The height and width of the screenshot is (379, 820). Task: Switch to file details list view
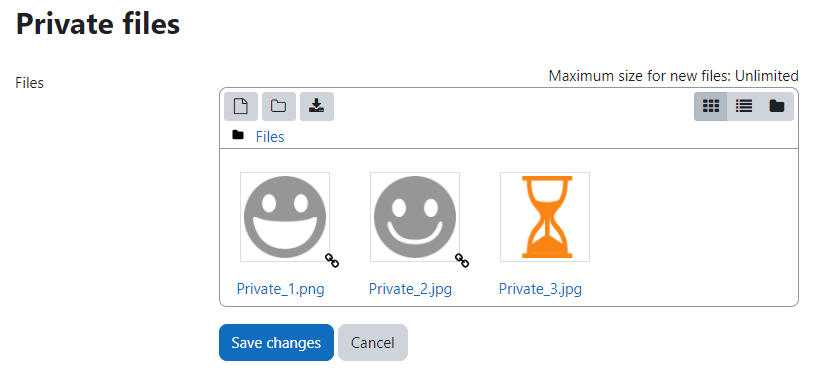pos(744,106)
